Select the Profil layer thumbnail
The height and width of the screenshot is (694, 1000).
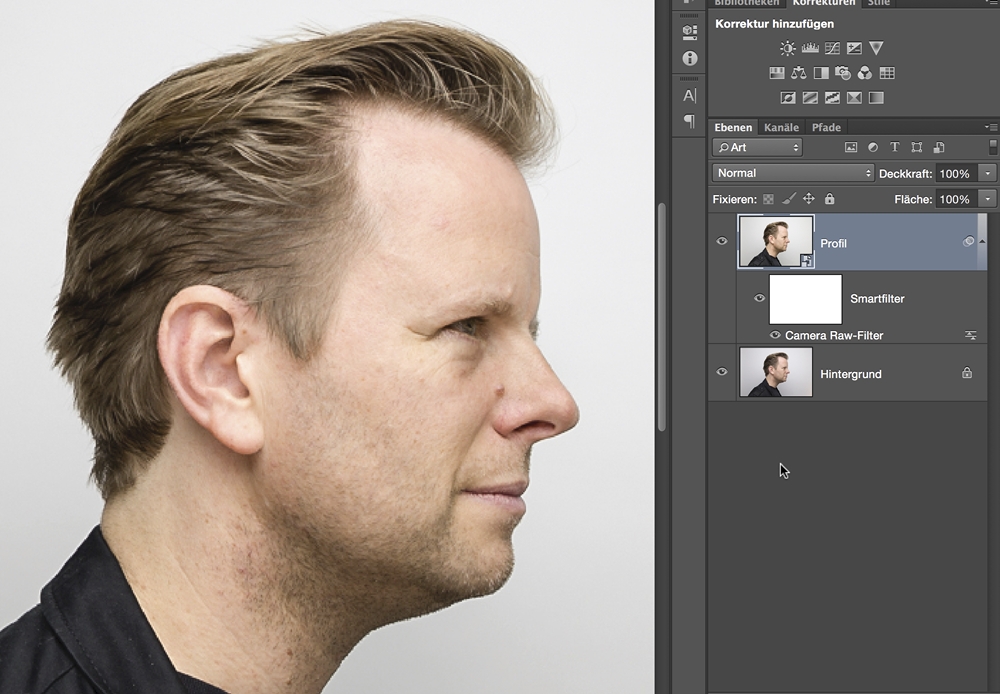[x=776, y=241]
